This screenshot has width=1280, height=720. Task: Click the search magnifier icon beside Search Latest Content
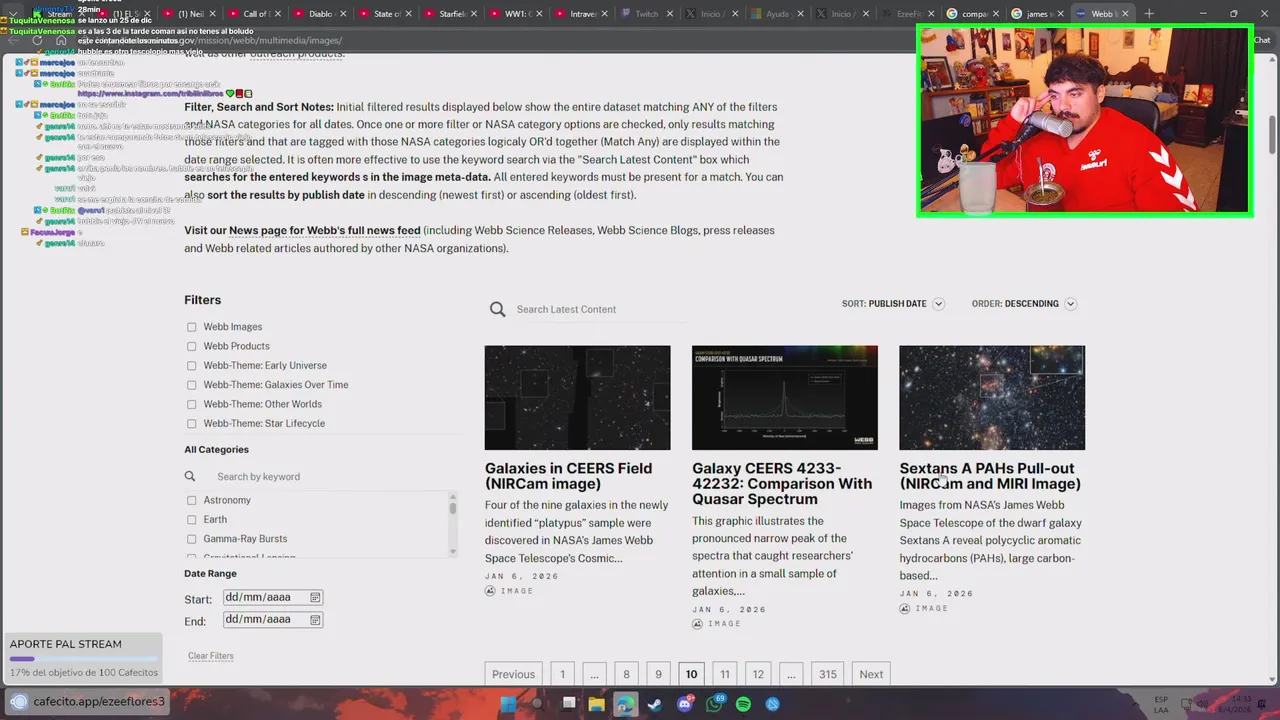[497, 310]
